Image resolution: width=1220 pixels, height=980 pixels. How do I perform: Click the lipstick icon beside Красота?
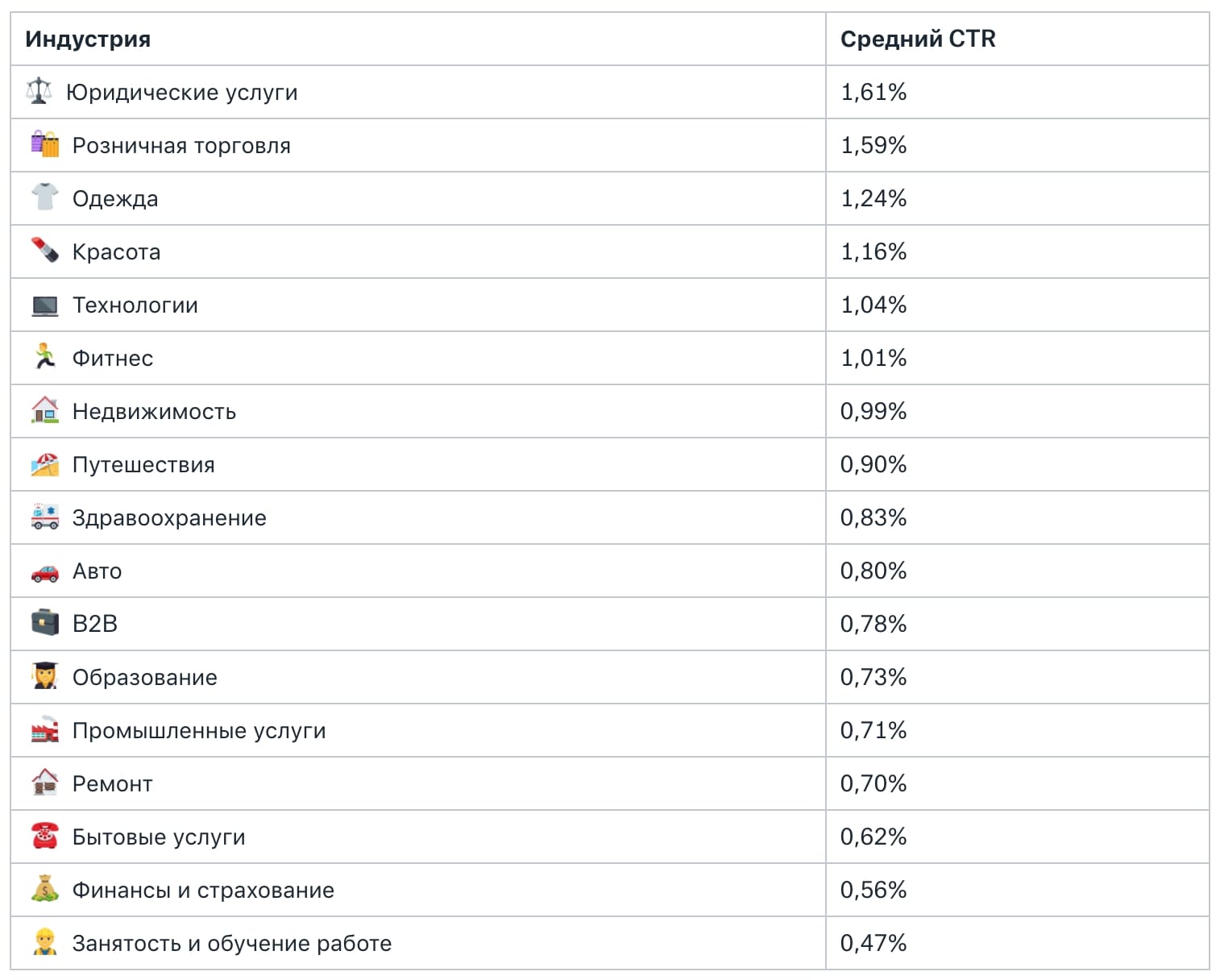(45, 251)
